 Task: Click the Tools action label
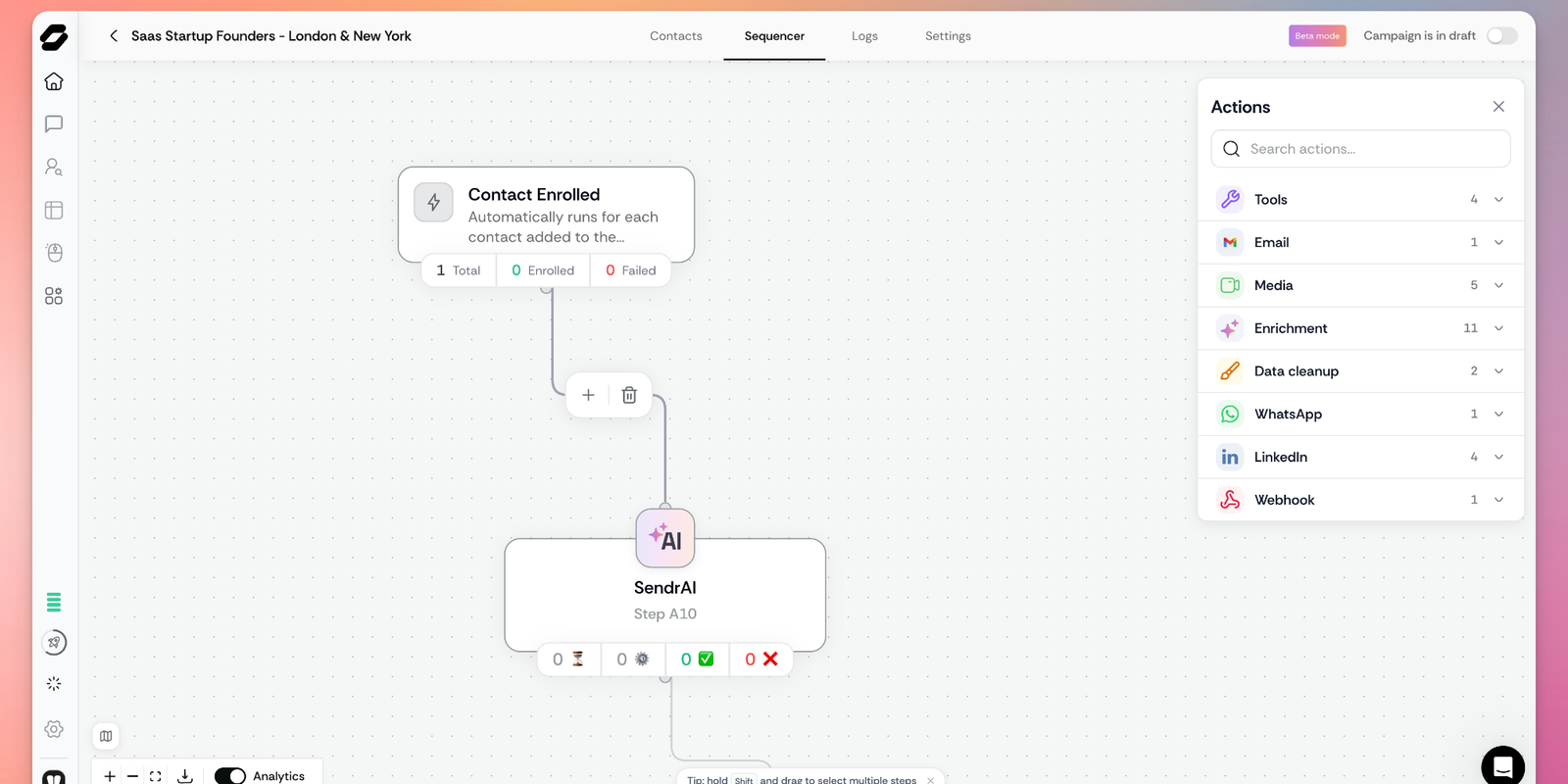coord(1271,200)
